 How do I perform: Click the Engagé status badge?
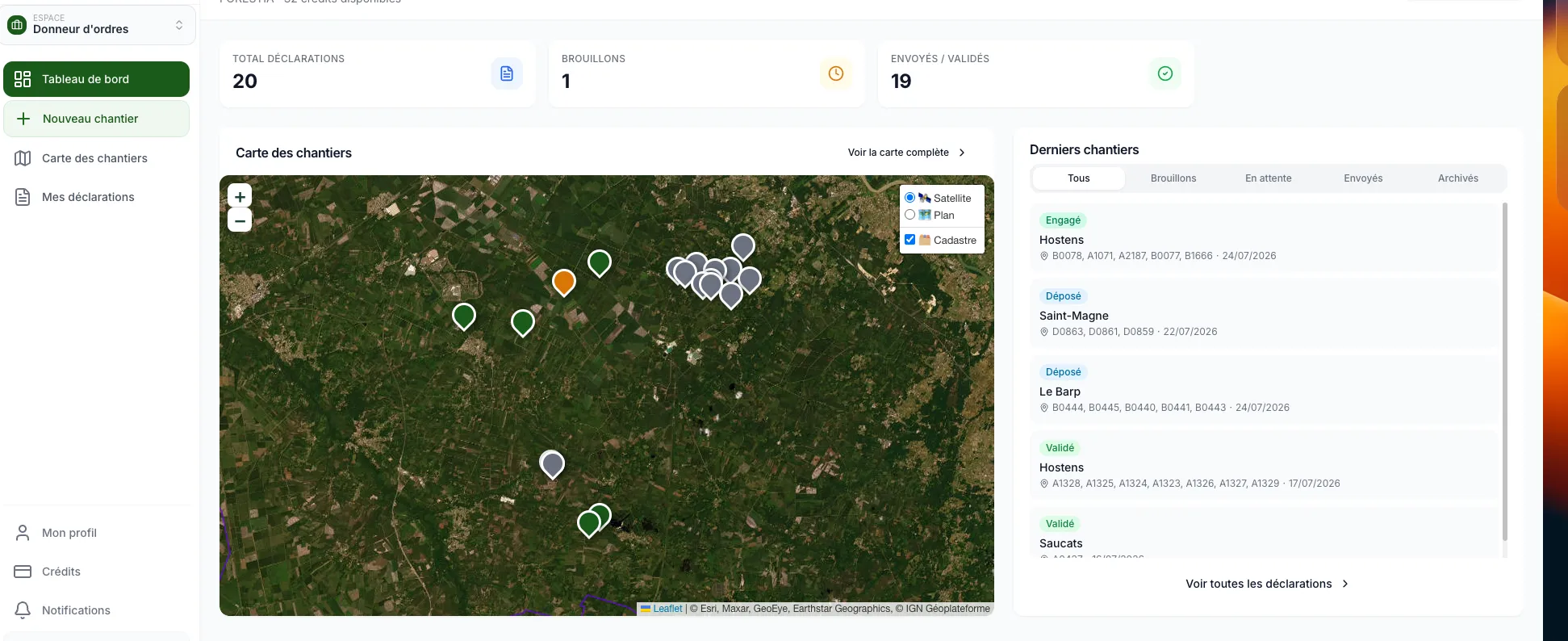click(x=1063, y=220)
